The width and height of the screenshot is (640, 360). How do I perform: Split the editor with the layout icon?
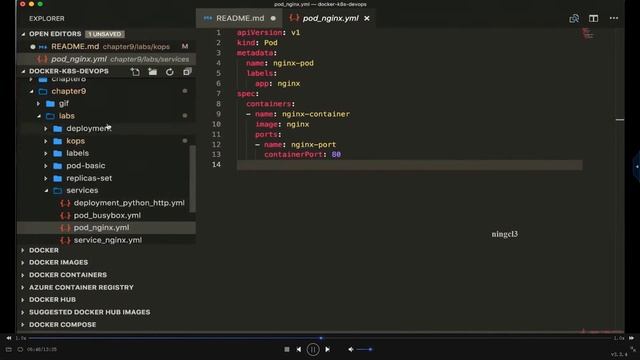593,18
